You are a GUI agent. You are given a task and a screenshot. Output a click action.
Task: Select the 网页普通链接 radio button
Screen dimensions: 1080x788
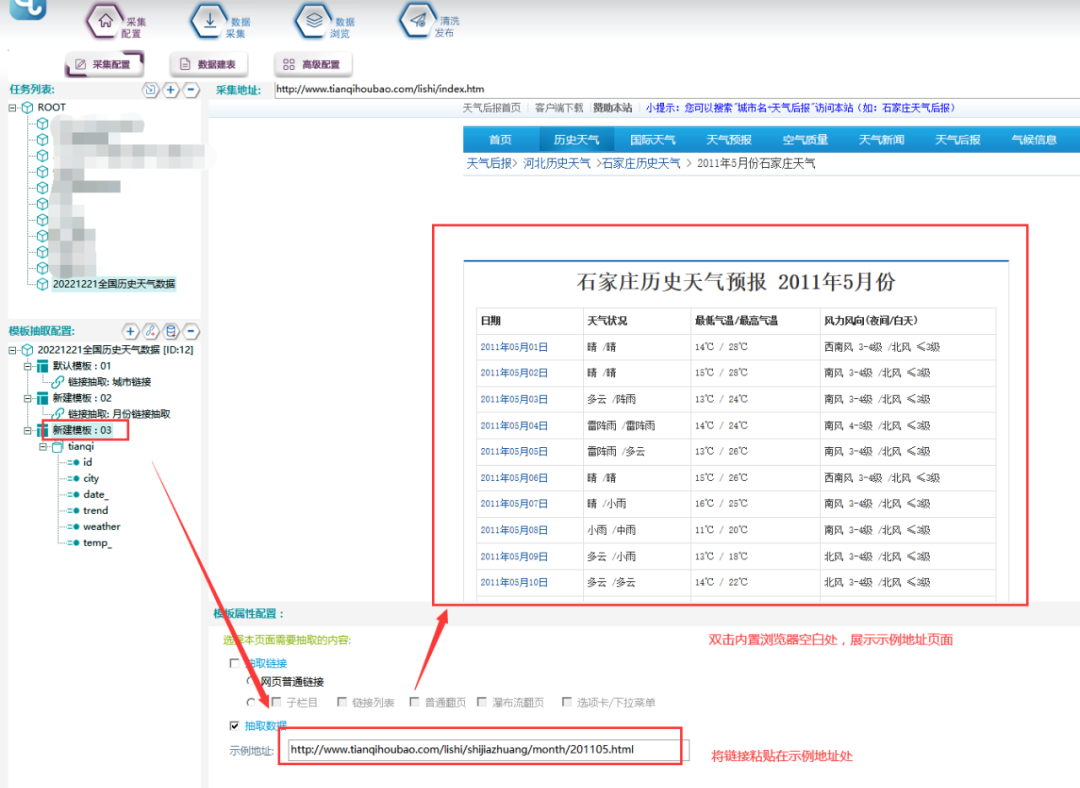coord(252,681)
